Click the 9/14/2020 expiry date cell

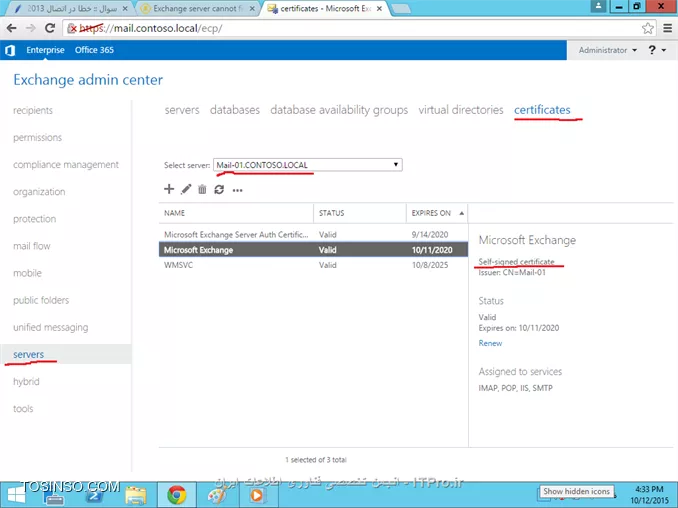pyautogui.click(x=430, y=234)
